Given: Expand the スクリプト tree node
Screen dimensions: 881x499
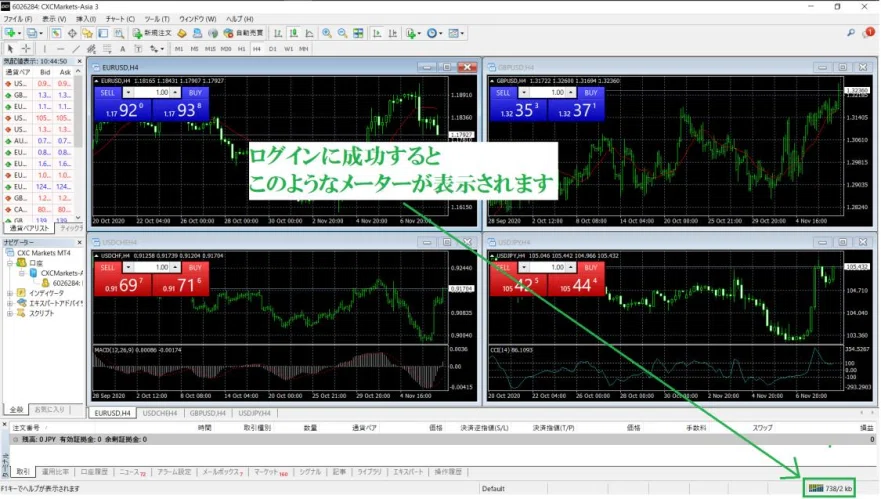Looking at the screenshot, I should tap(10, 314).
